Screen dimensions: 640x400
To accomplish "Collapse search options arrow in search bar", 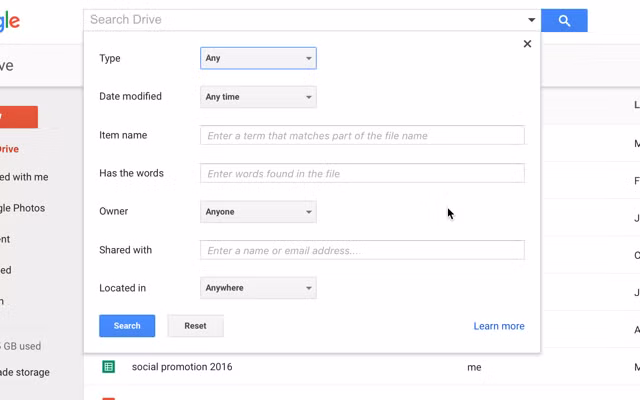I will pos(531,20).
